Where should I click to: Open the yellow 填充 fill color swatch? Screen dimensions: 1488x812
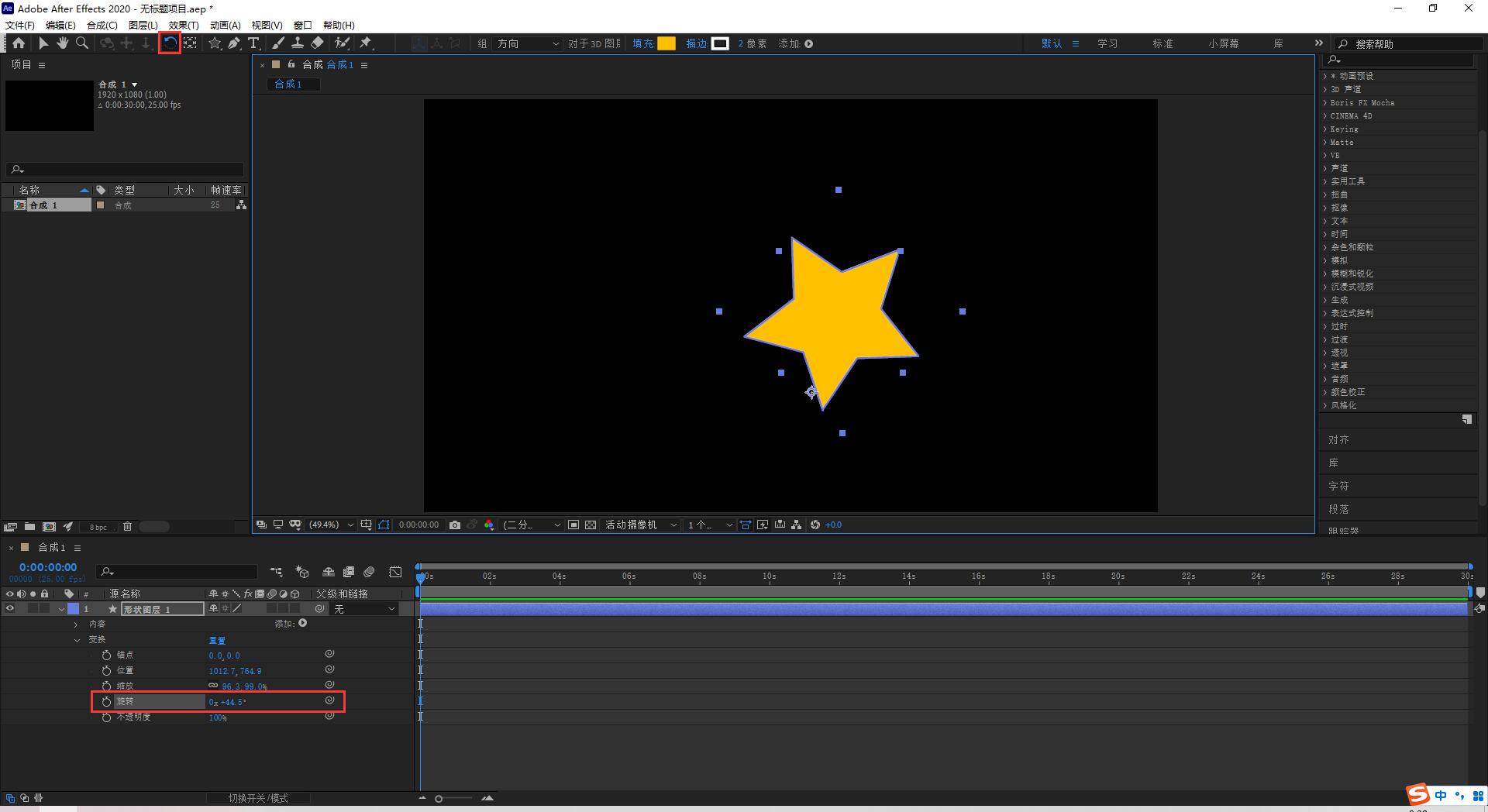pyautogui.click(x=666, y=43)
